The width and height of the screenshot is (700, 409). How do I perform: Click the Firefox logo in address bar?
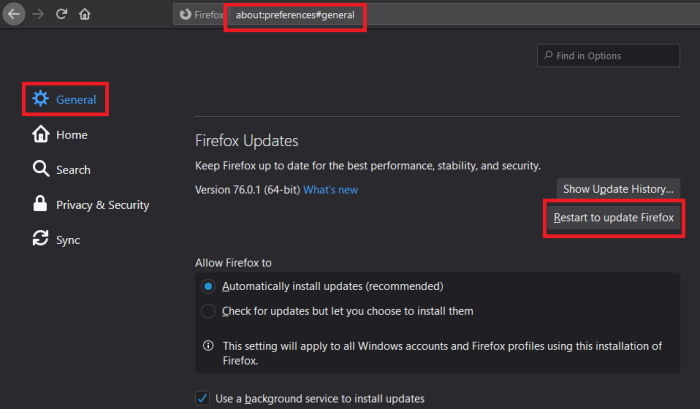(x=185, y=15)
